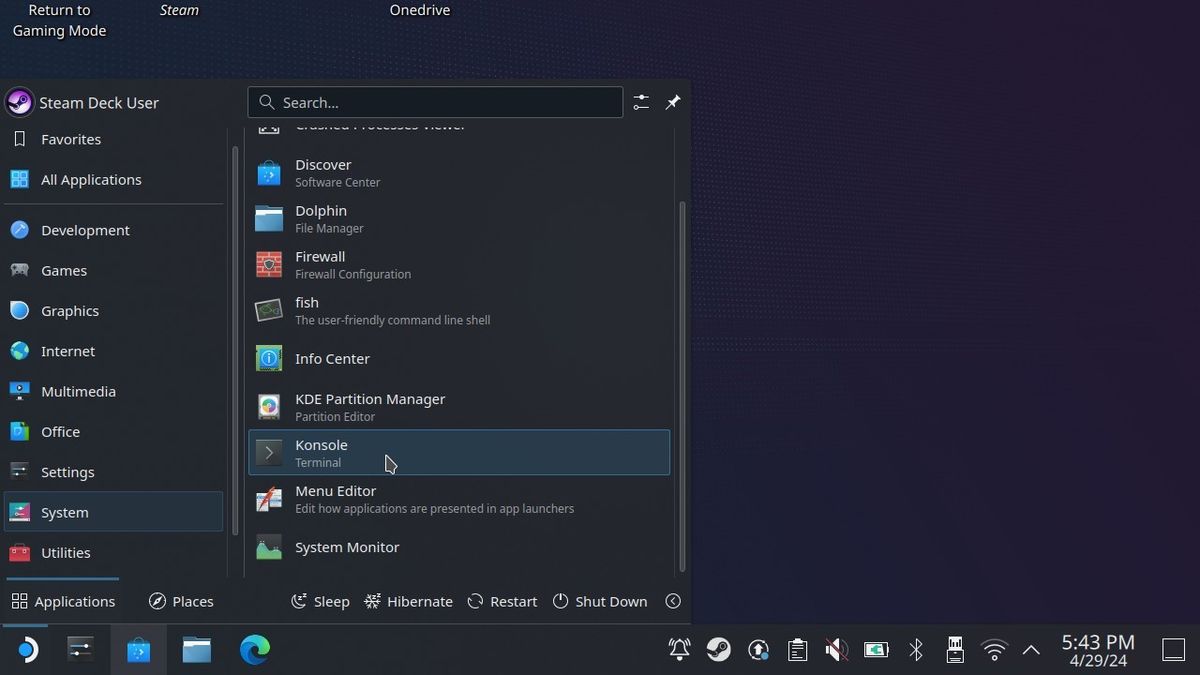
Task: Click Return to Gaming Mode shortcut
Action: pyautogui.click(x=59, y=22)
